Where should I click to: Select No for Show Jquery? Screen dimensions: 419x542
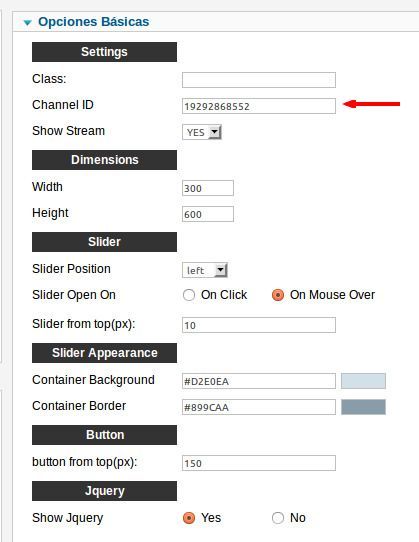point(278,518)
